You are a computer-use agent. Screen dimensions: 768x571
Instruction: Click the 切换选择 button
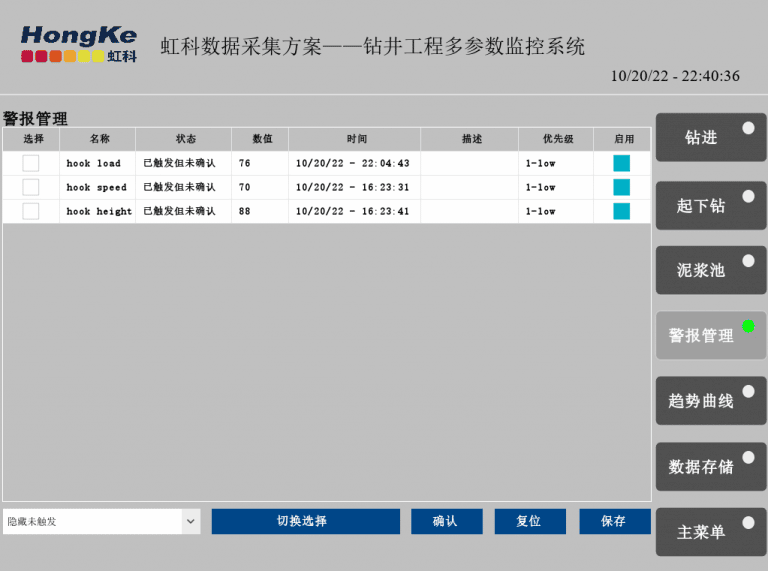point(305,521)
